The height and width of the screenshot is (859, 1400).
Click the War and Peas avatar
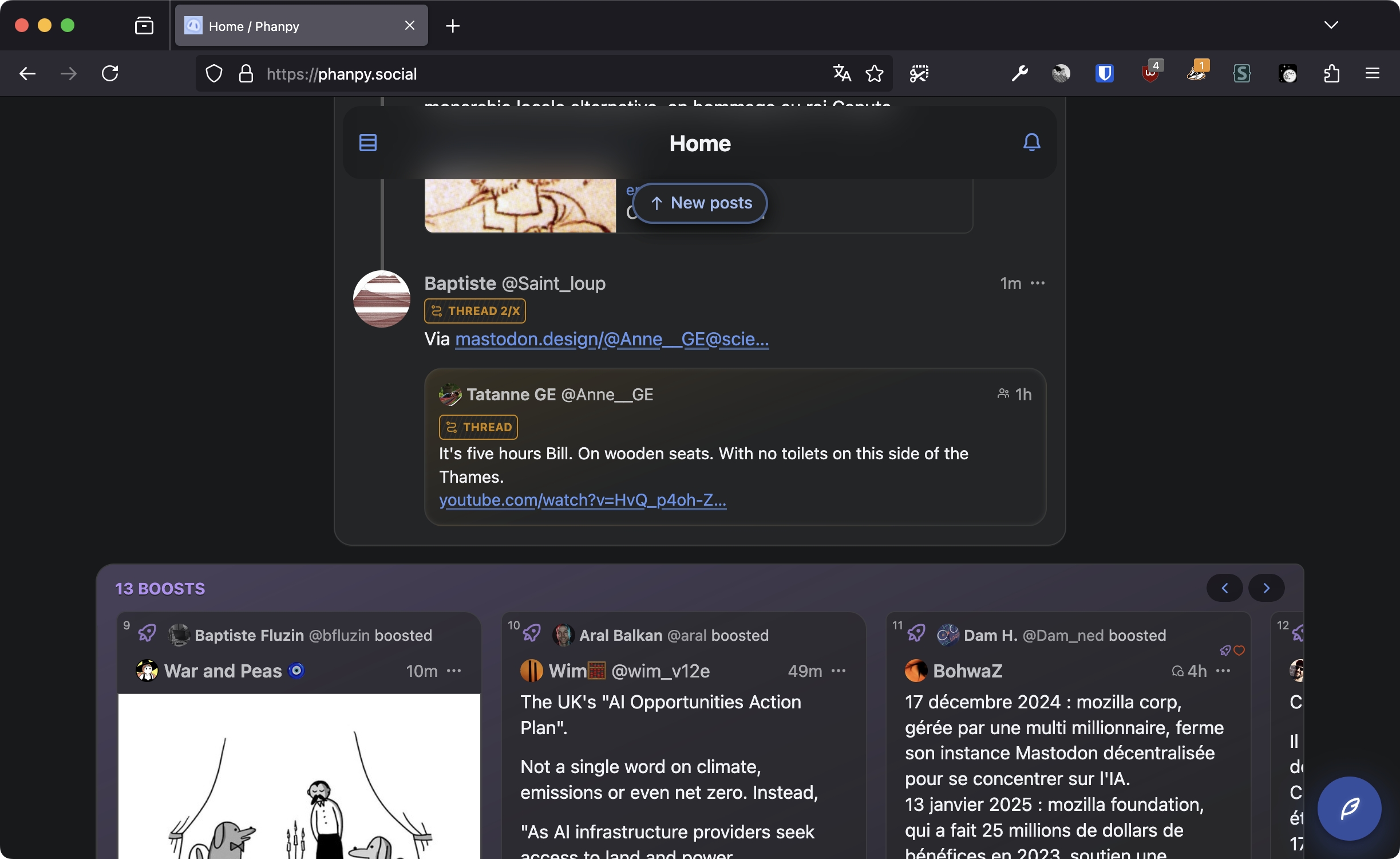tap(147, 671)
